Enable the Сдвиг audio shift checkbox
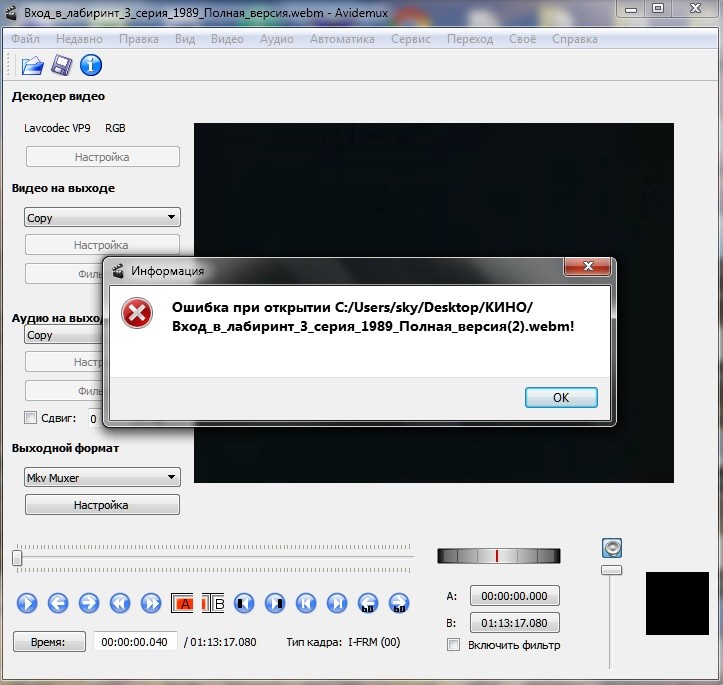The height and width of the screenshot is (685, 723). (x=30, y=418)
